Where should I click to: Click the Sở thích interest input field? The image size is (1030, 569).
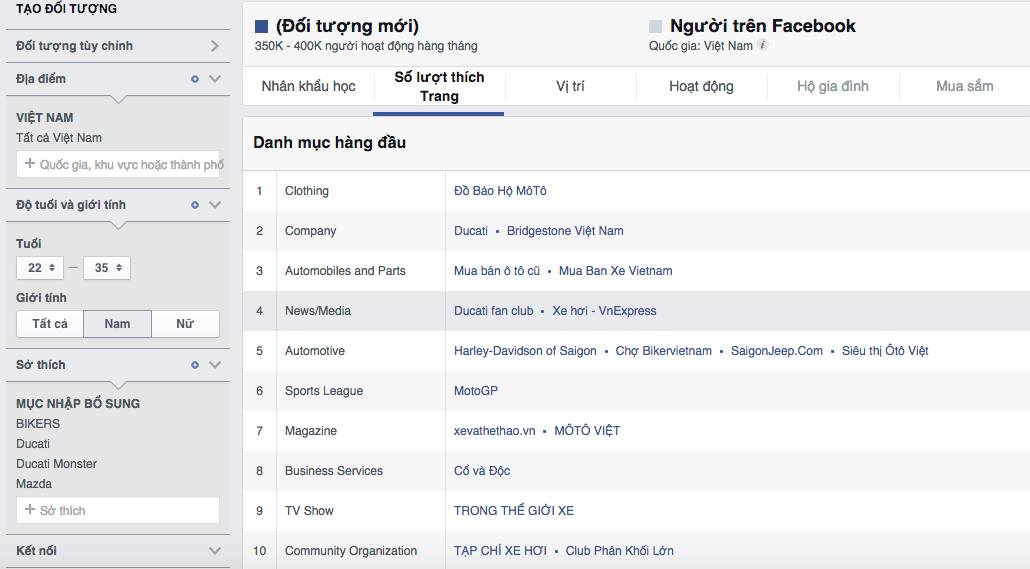pyautogui.click(x=118, y=511)
